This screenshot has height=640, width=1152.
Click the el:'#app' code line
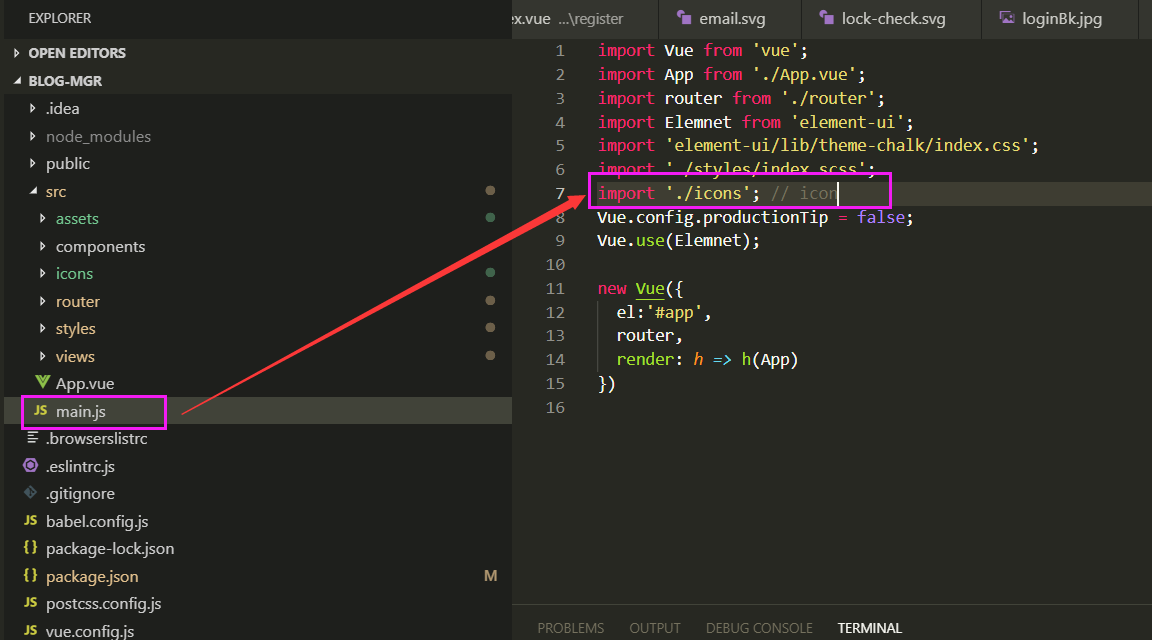click(664, 312)
